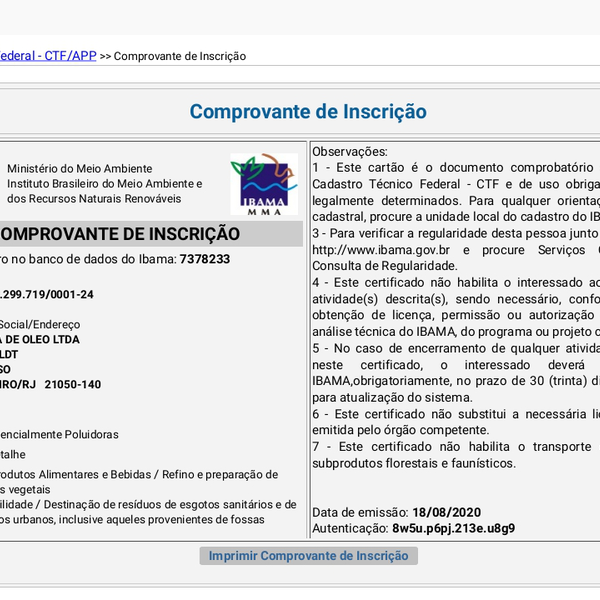
Task: Click para atualização do sistema text
Action: tap(392, 398)
